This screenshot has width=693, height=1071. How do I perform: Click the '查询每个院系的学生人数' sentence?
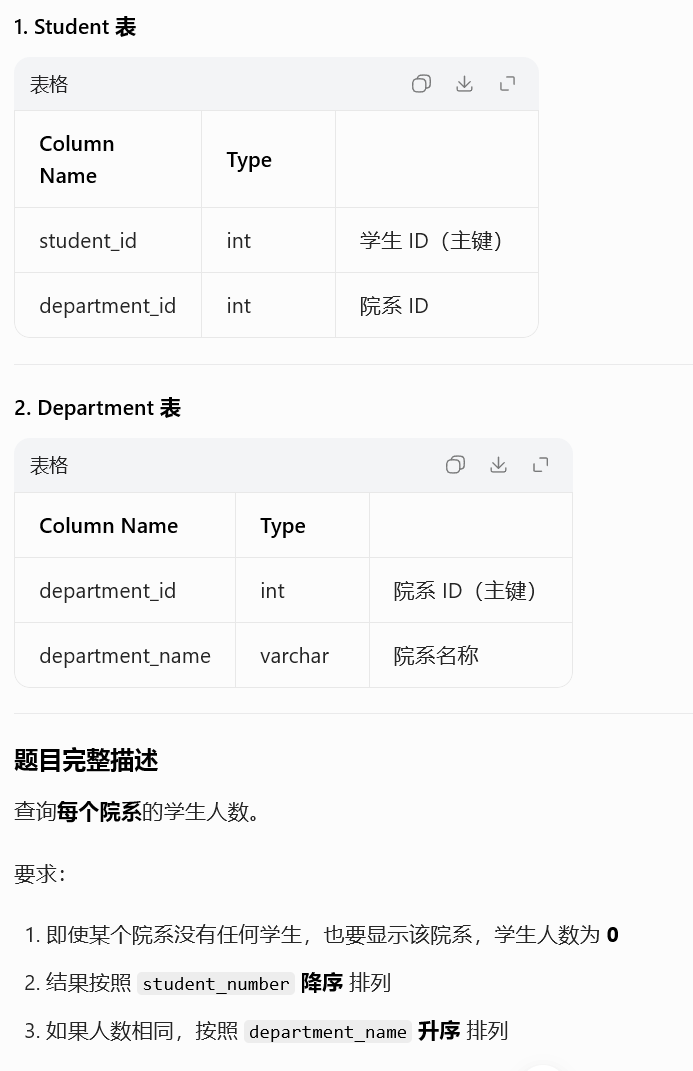click(x=137, y=811)
